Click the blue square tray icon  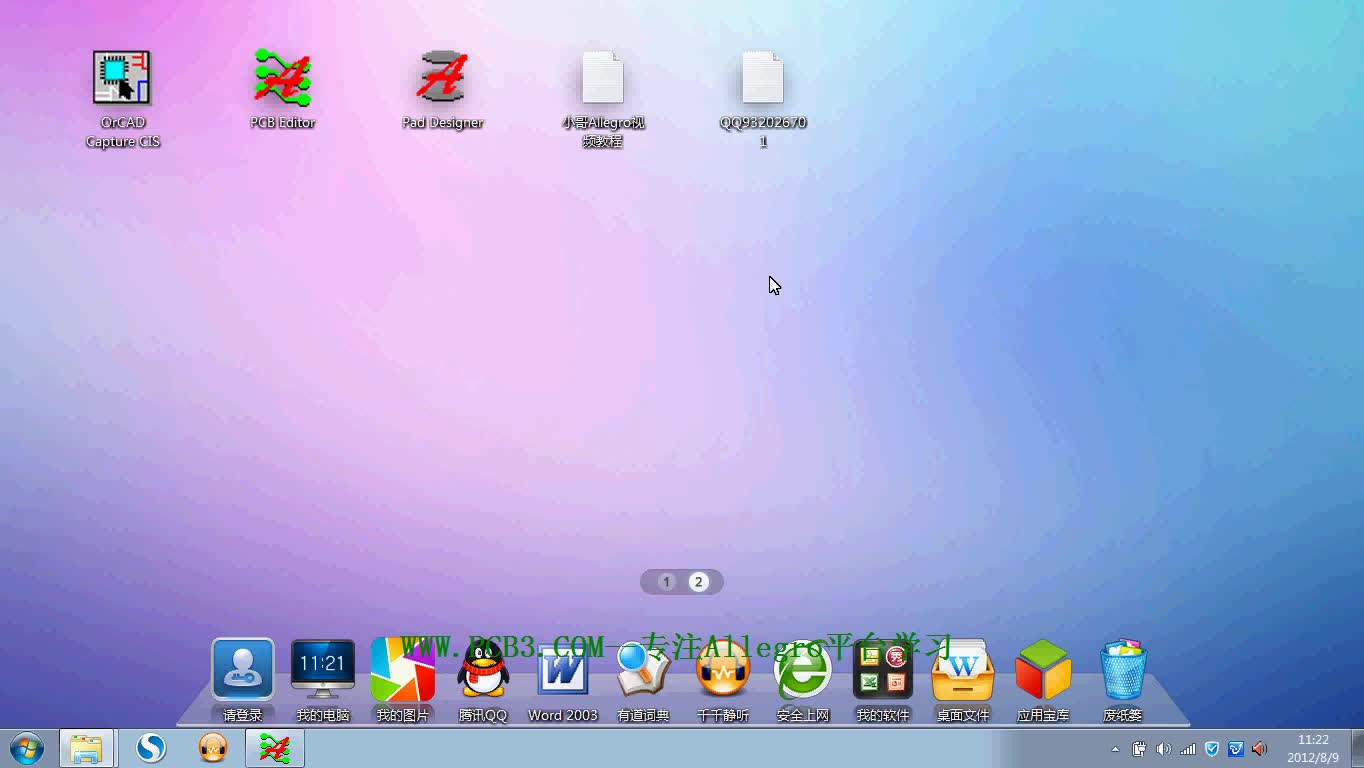[1236, 749]
